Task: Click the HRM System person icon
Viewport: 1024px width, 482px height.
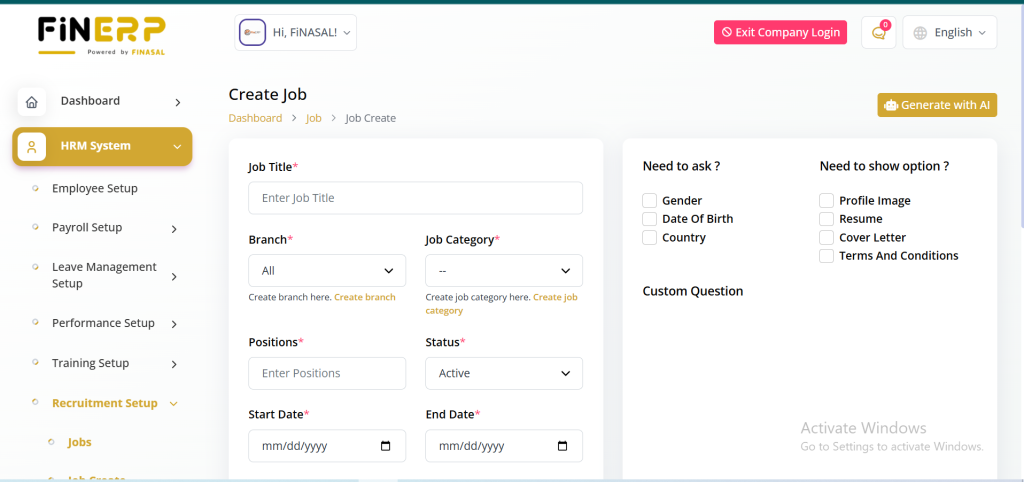Action: [32, 147]
